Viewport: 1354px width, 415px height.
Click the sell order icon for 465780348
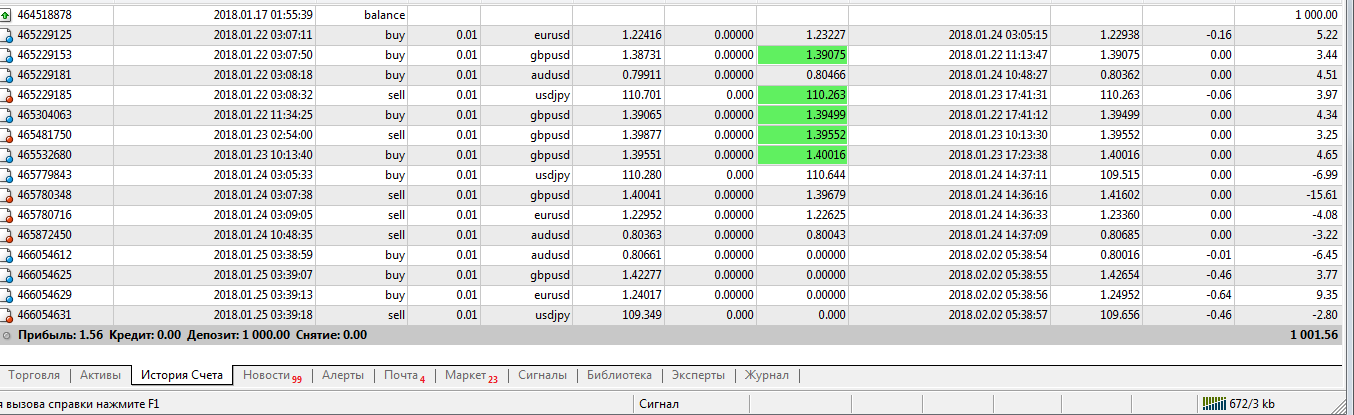coord(6,195)
